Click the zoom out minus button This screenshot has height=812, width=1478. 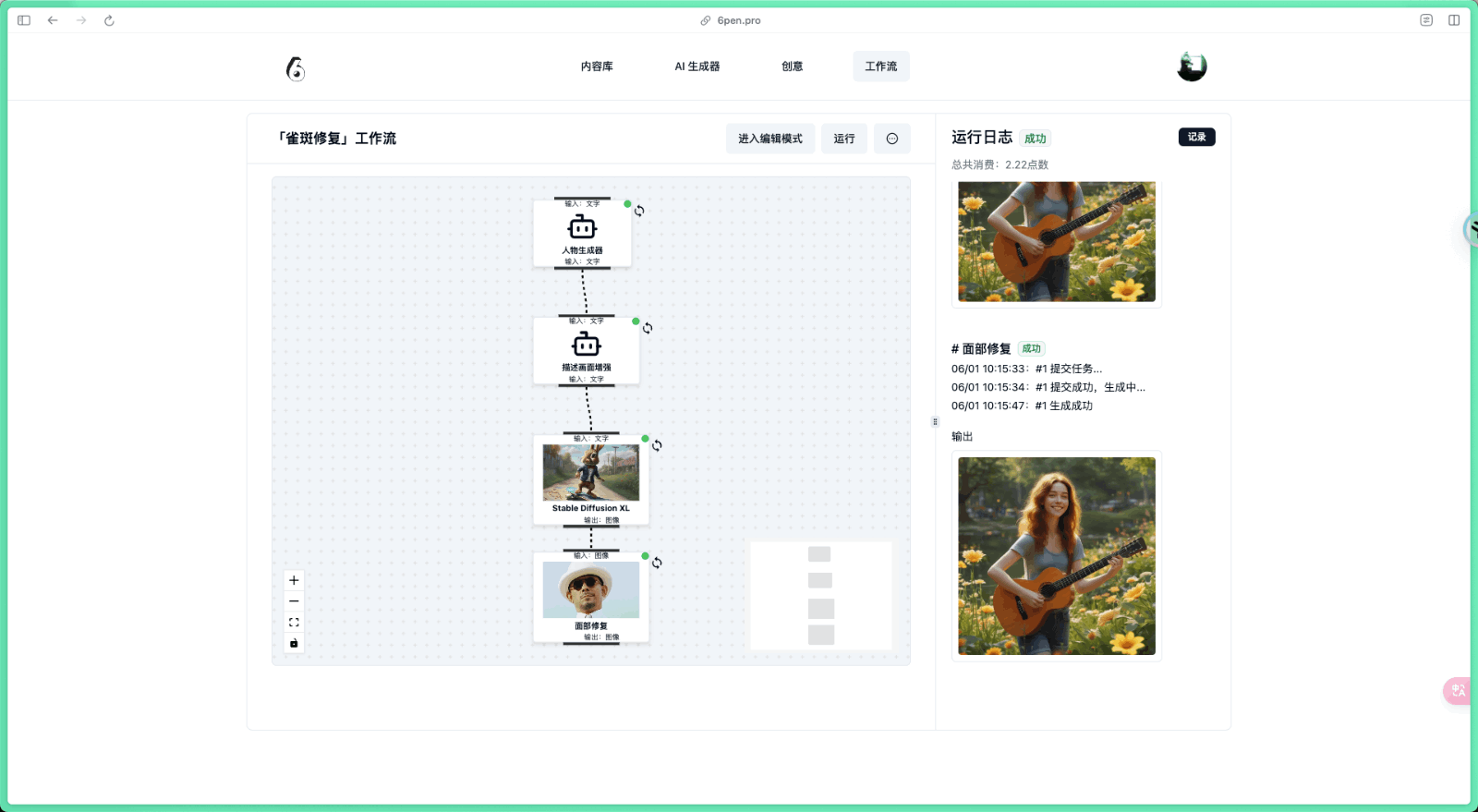click(294, 601)
